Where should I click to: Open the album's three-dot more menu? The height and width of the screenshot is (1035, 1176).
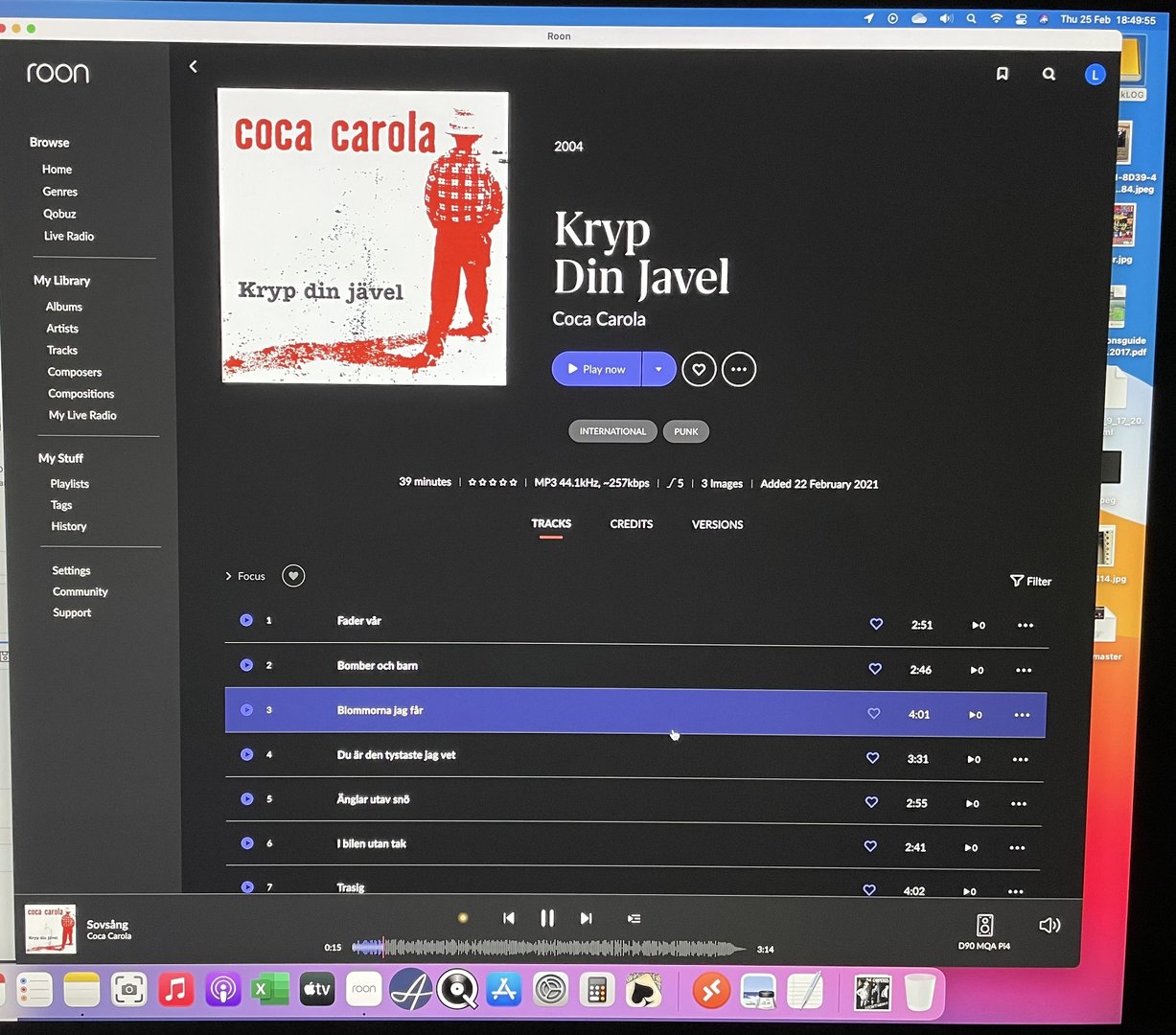click(738, 369)
